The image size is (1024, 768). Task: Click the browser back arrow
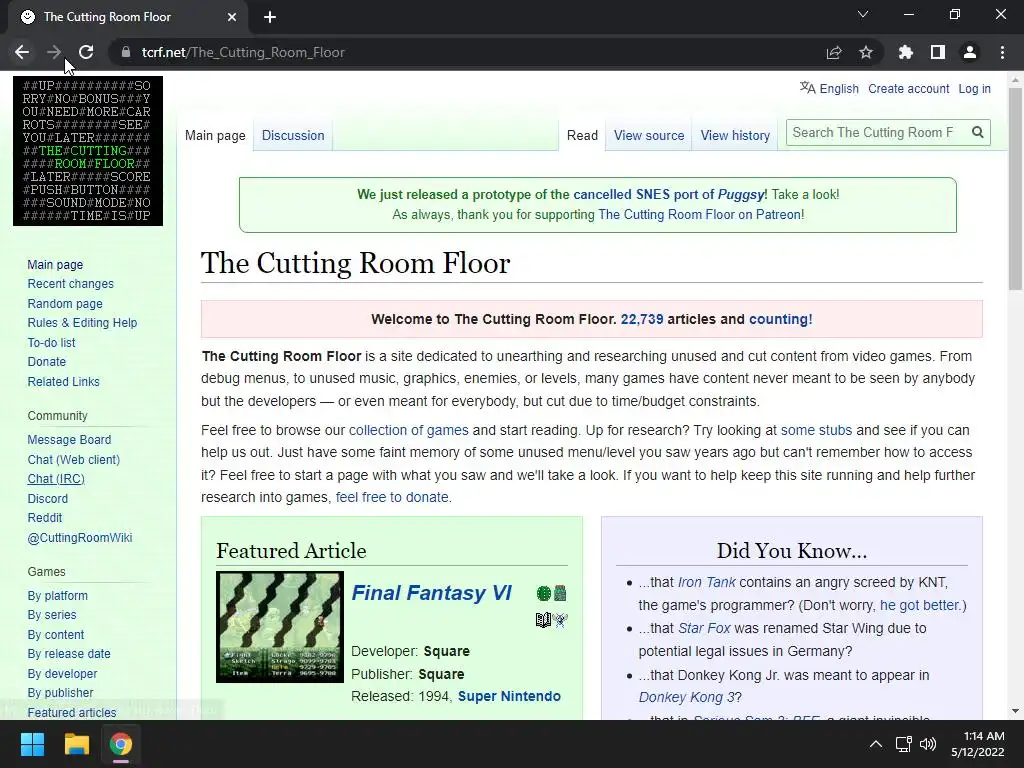[22, 52]
